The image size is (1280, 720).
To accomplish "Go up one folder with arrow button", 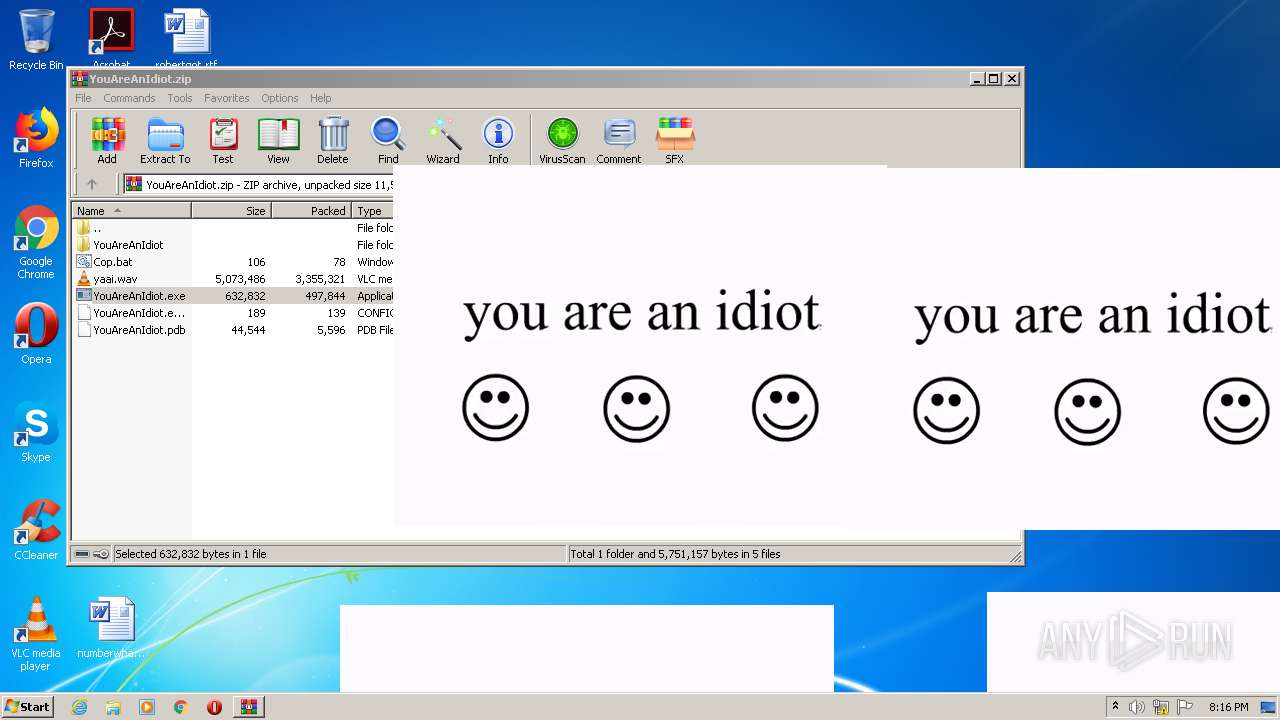I will click(92, 184).
